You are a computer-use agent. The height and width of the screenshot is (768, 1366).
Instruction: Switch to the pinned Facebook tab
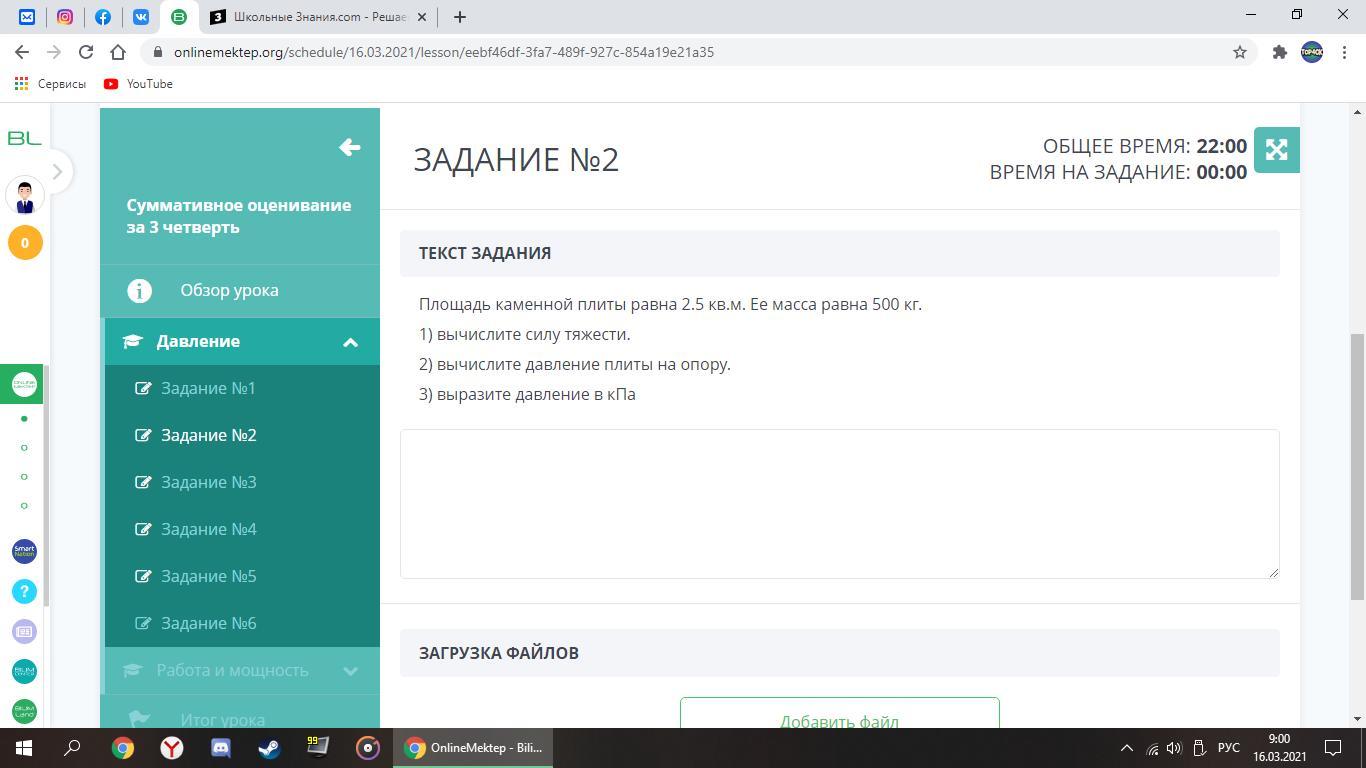tap(103, 17)
